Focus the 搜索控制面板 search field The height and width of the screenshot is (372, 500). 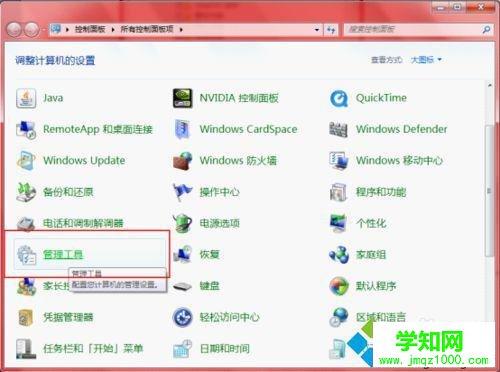[413, 30]
